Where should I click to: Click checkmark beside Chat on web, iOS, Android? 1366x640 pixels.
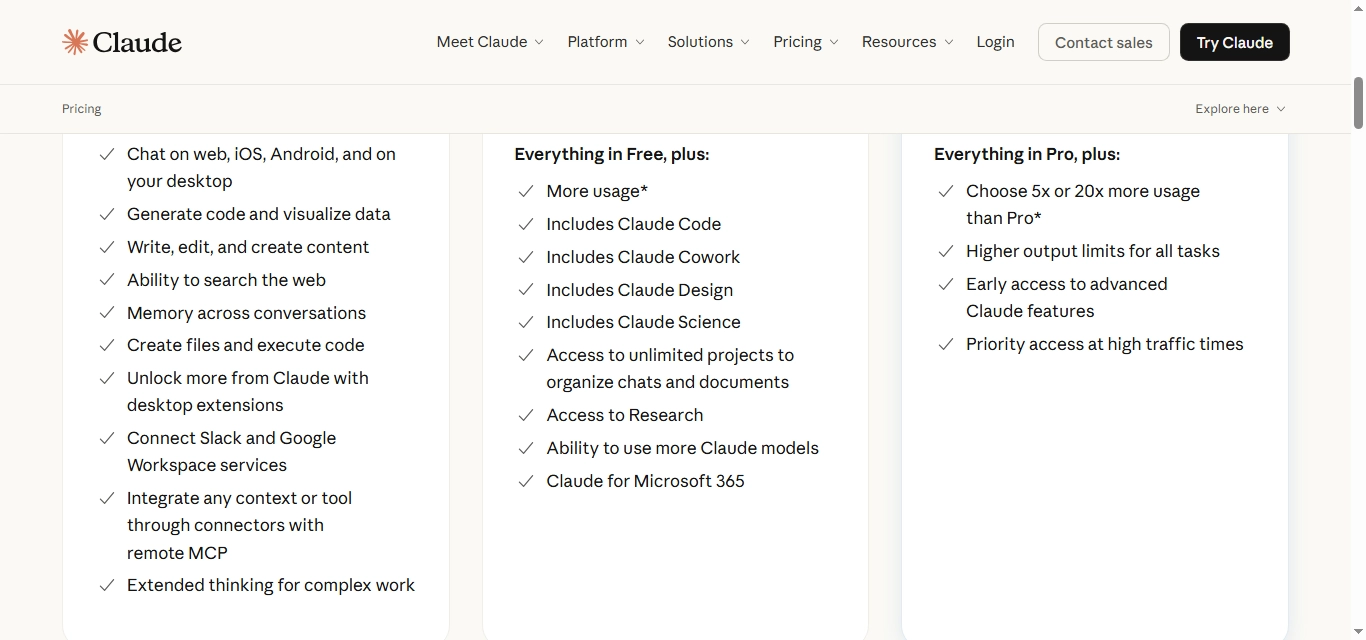107,155
